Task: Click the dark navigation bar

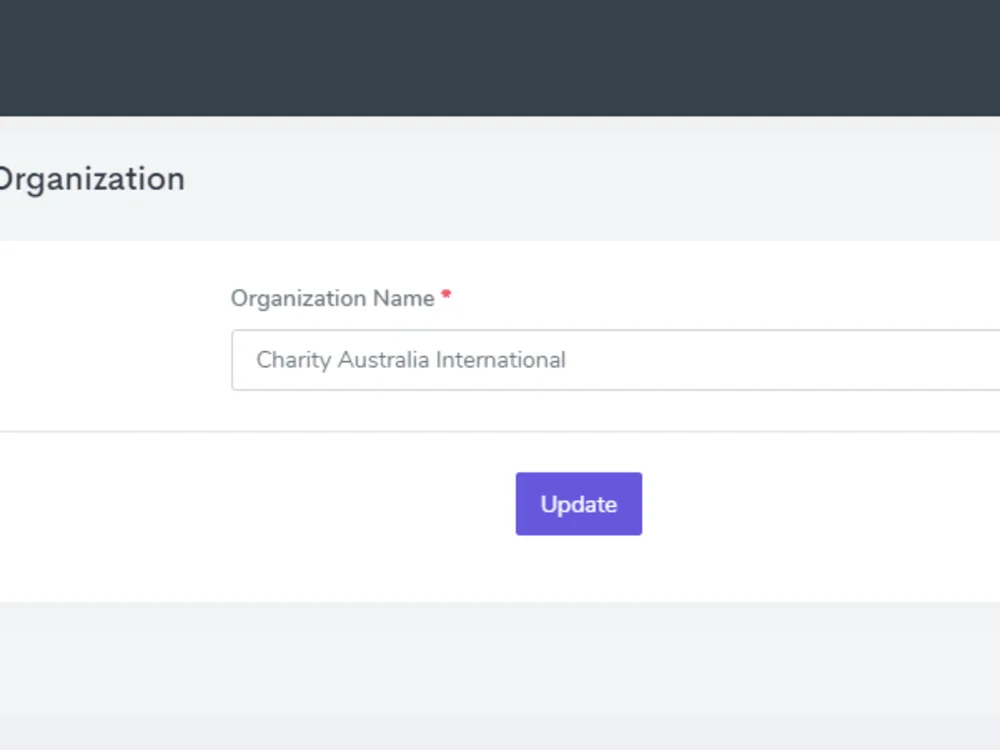Action: pos(500,57)
